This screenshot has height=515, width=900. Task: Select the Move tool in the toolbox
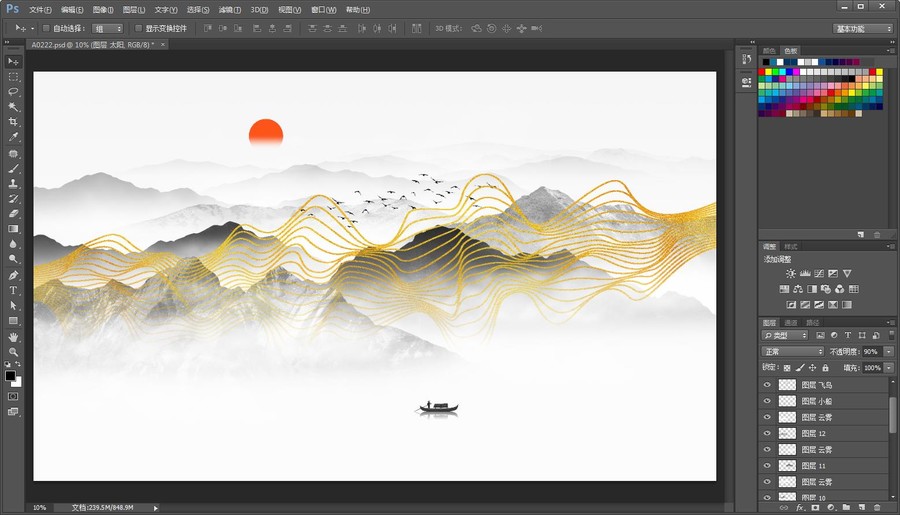tap(13, 61)
